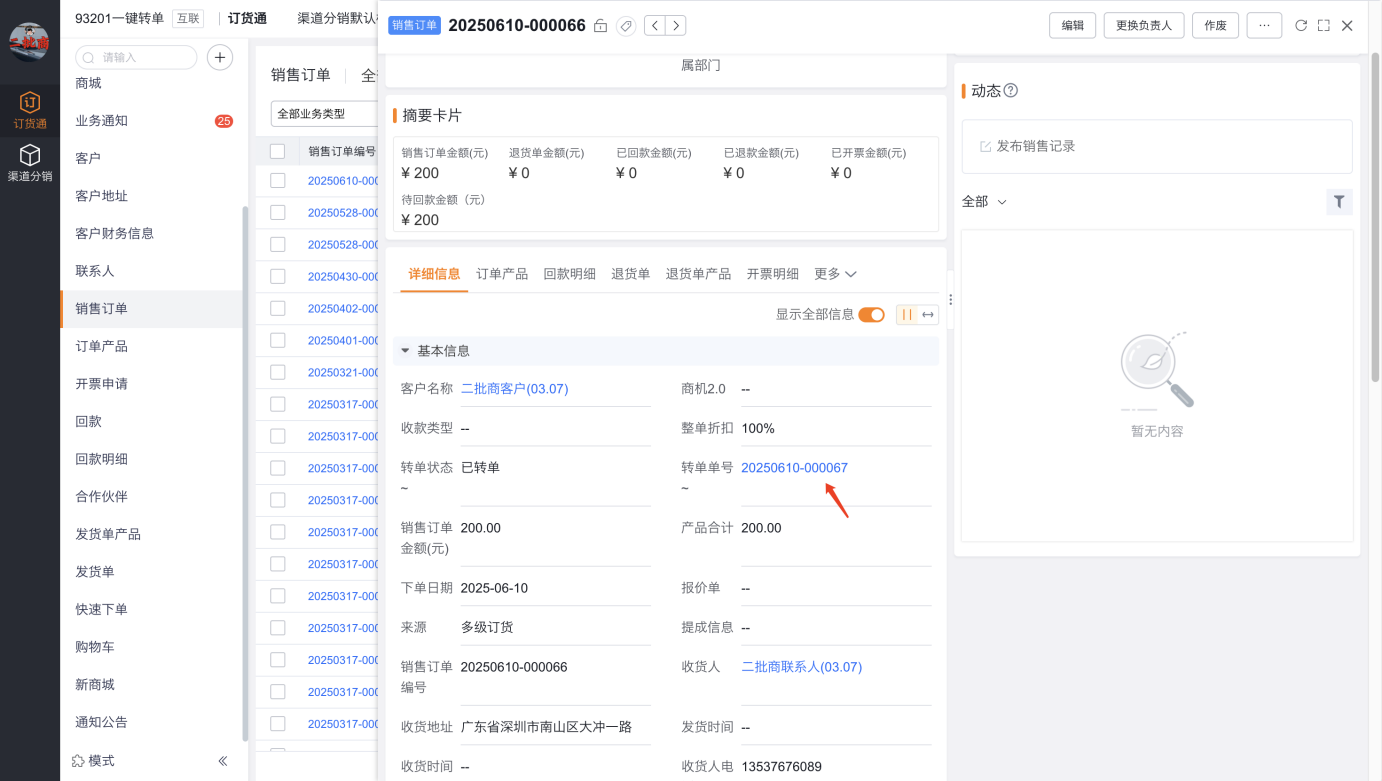Image resolution: width=1382 pixels, height=781 pixels.
Task: Switch to the 回款明细 tab
Action: coord(569,274)
